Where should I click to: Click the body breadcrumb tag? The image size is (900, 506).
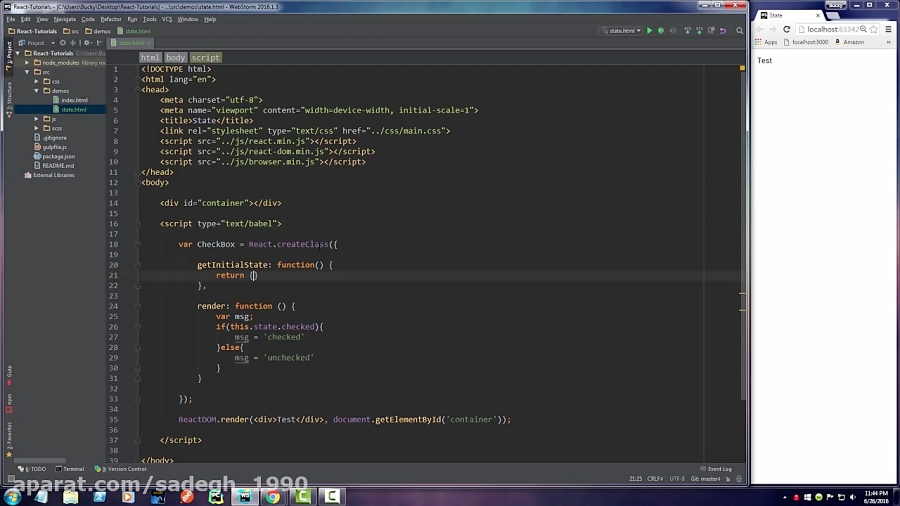point(175,57)
